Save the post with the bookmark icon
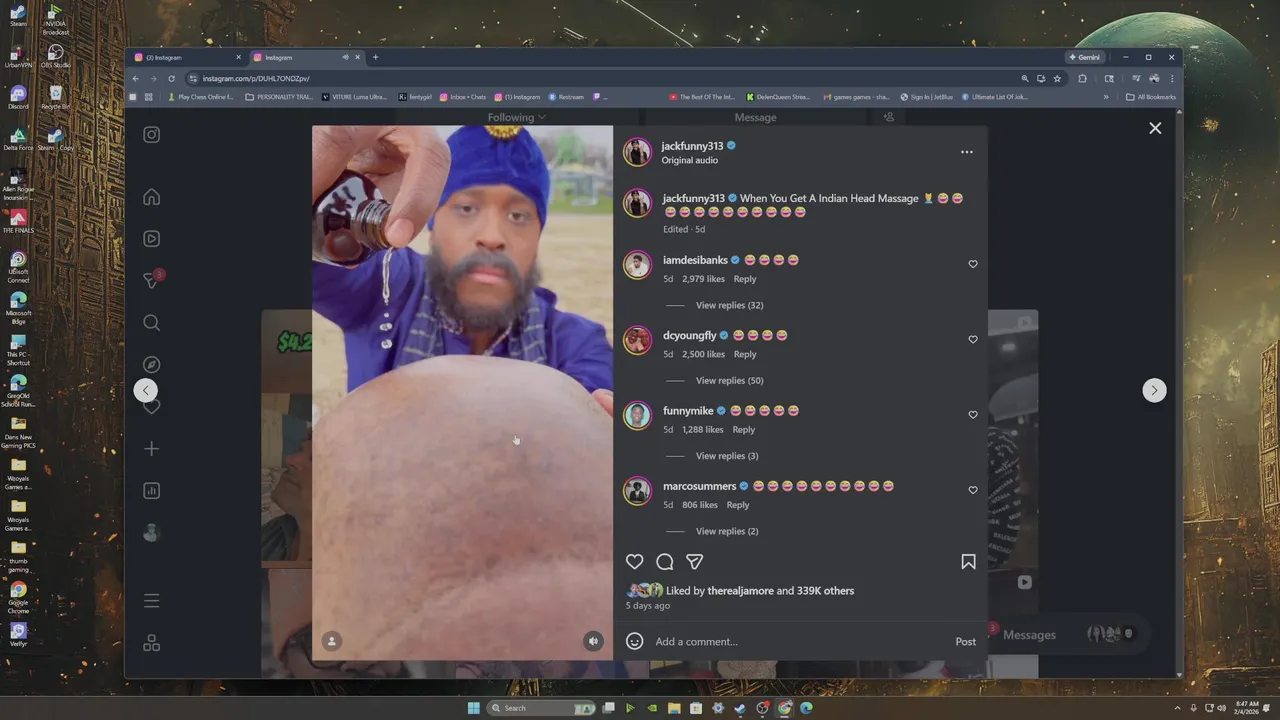Image resolution: width=1280 pixels, height=720 pixels. coord(968,562)
